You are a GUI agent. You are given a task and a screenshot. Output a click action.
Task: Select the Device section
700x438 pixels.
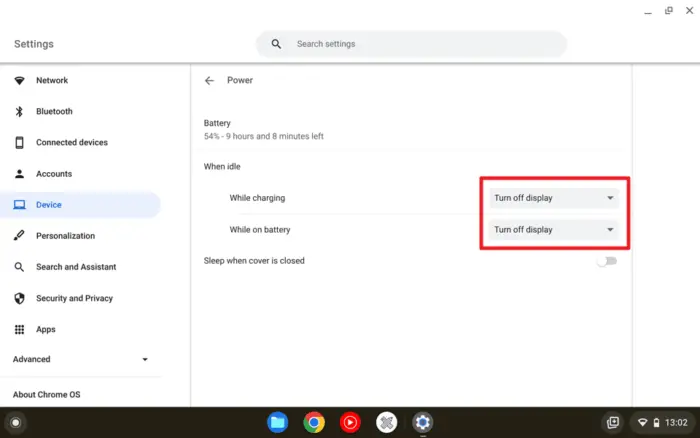click(80, 204)
